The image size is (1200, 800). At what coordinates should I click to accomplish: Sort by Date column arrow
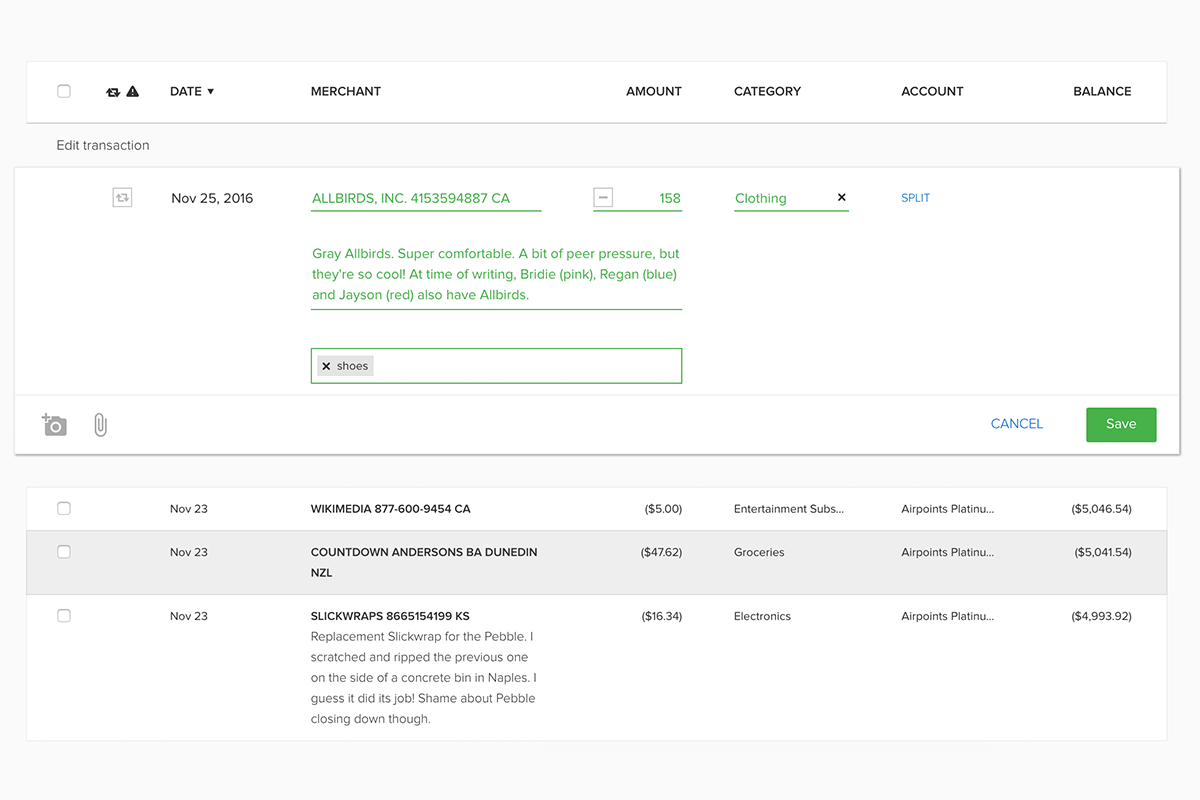click(211, 92)
